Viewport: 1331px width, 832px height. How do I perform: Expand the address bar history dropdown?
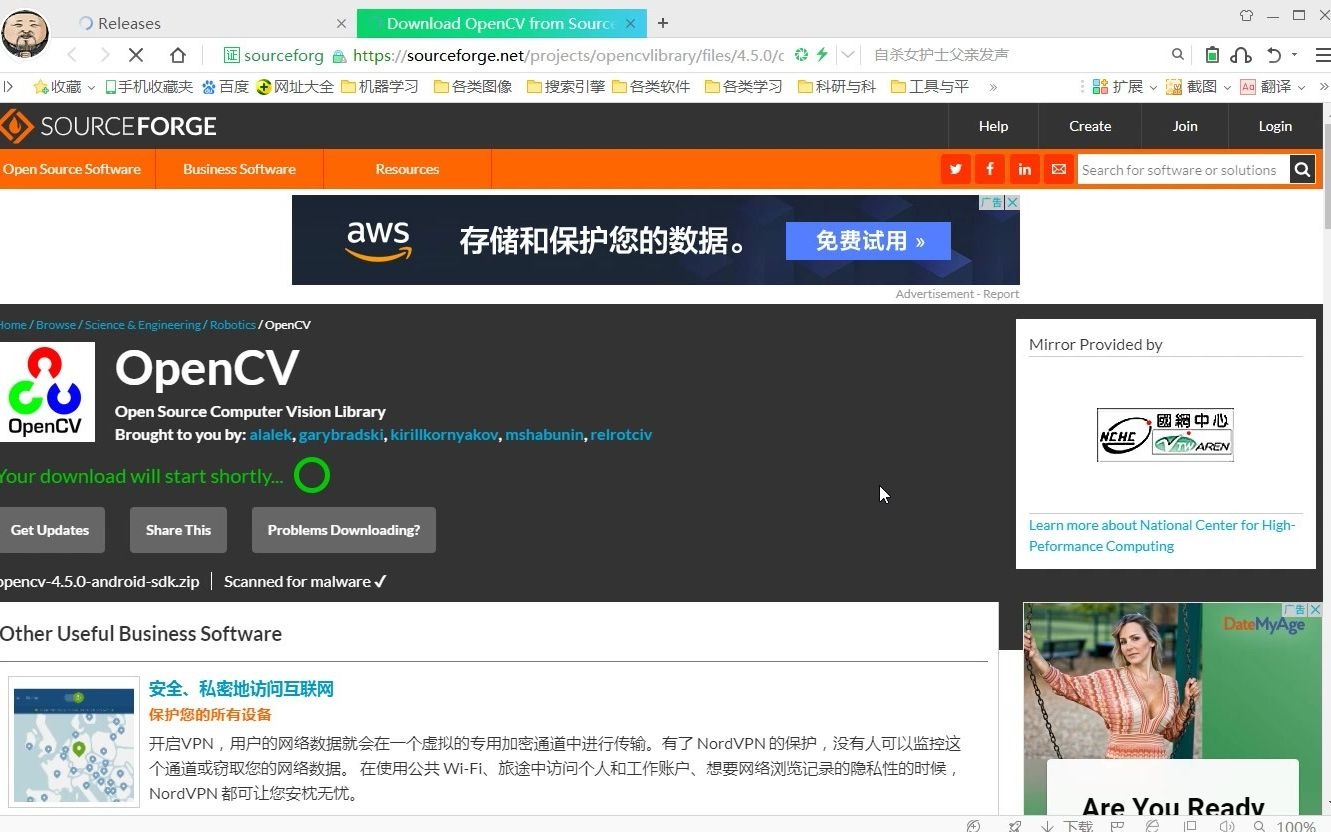pos(848,55)
